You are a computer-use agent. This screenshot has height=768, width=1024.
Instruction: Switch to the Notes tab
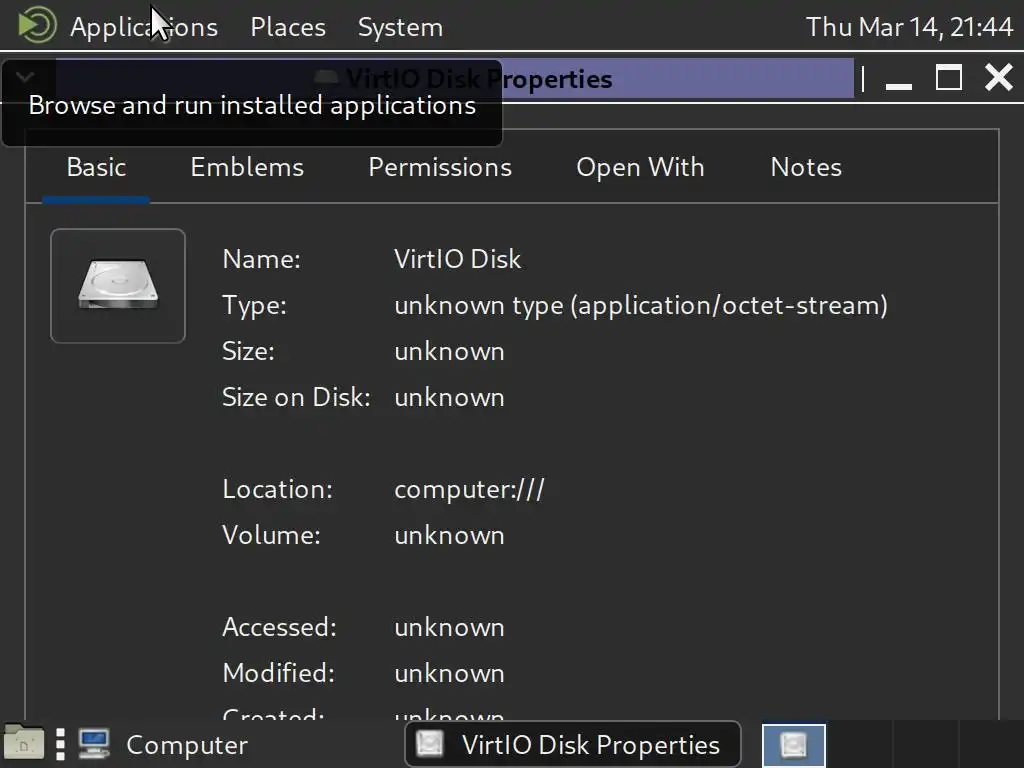pos(806,167)
